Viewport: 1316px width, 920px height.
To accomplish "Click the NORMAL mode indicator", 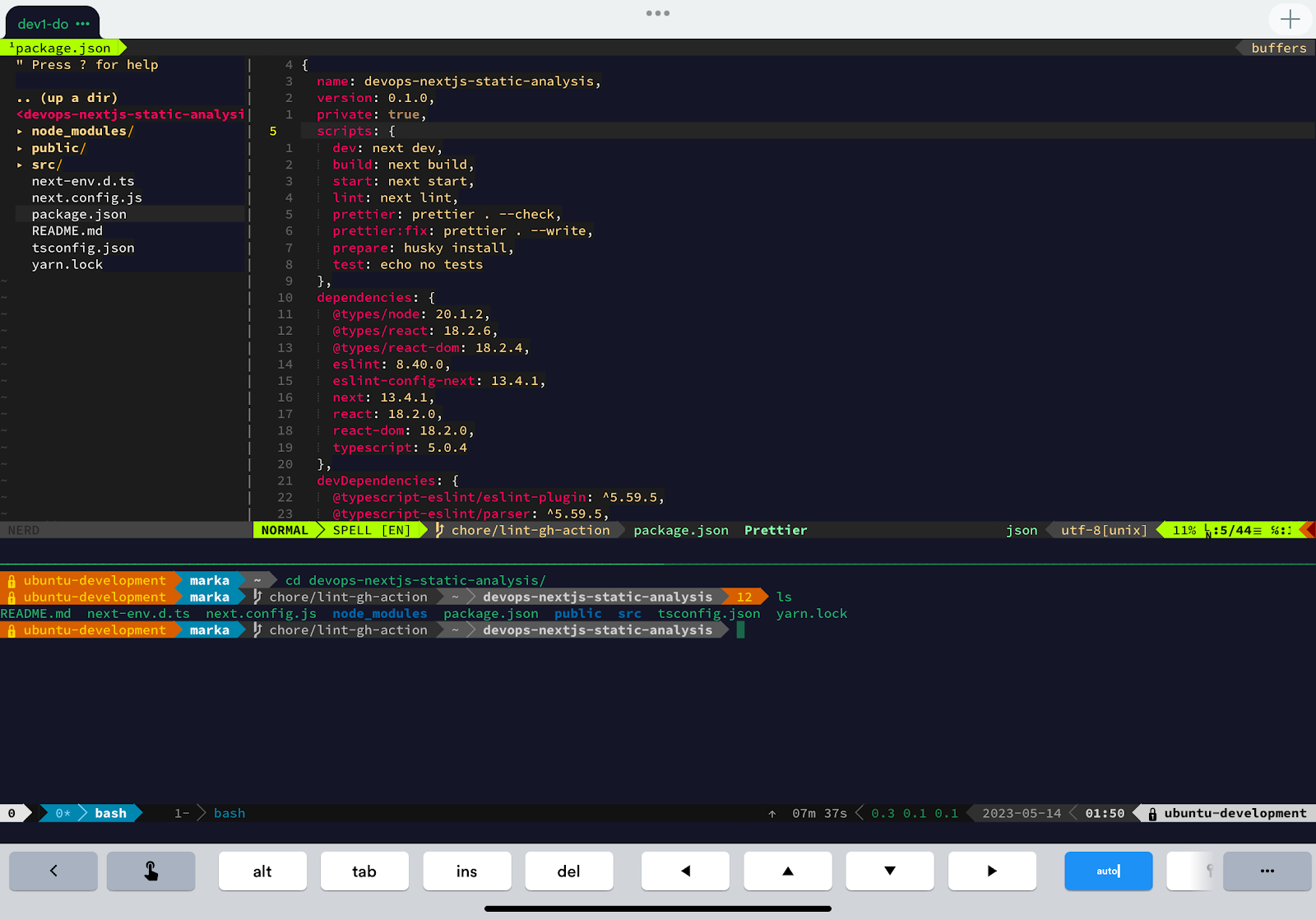I will [x=285, y=530].
